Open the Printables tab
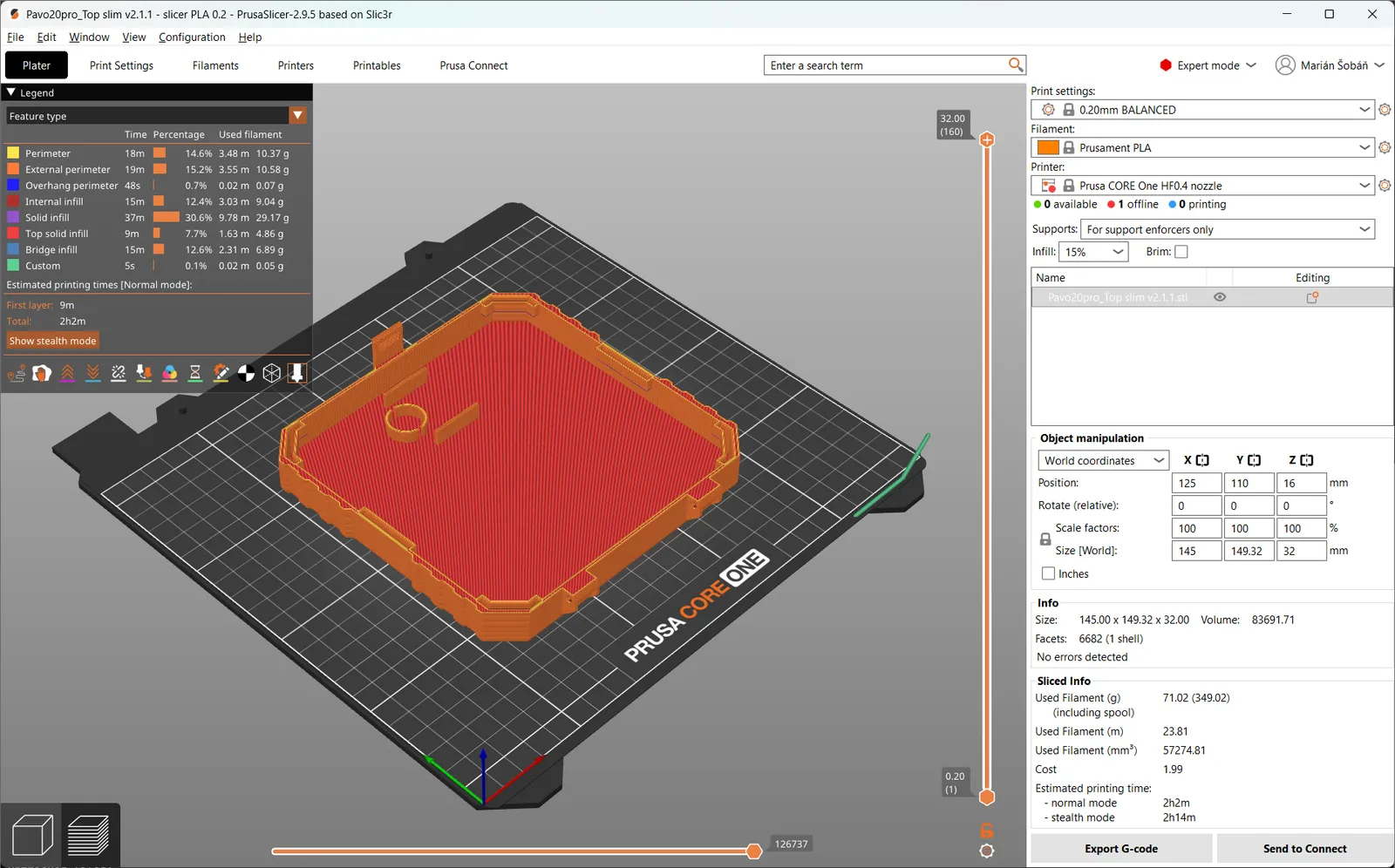Screen dimensions: 1395x868 377,65
